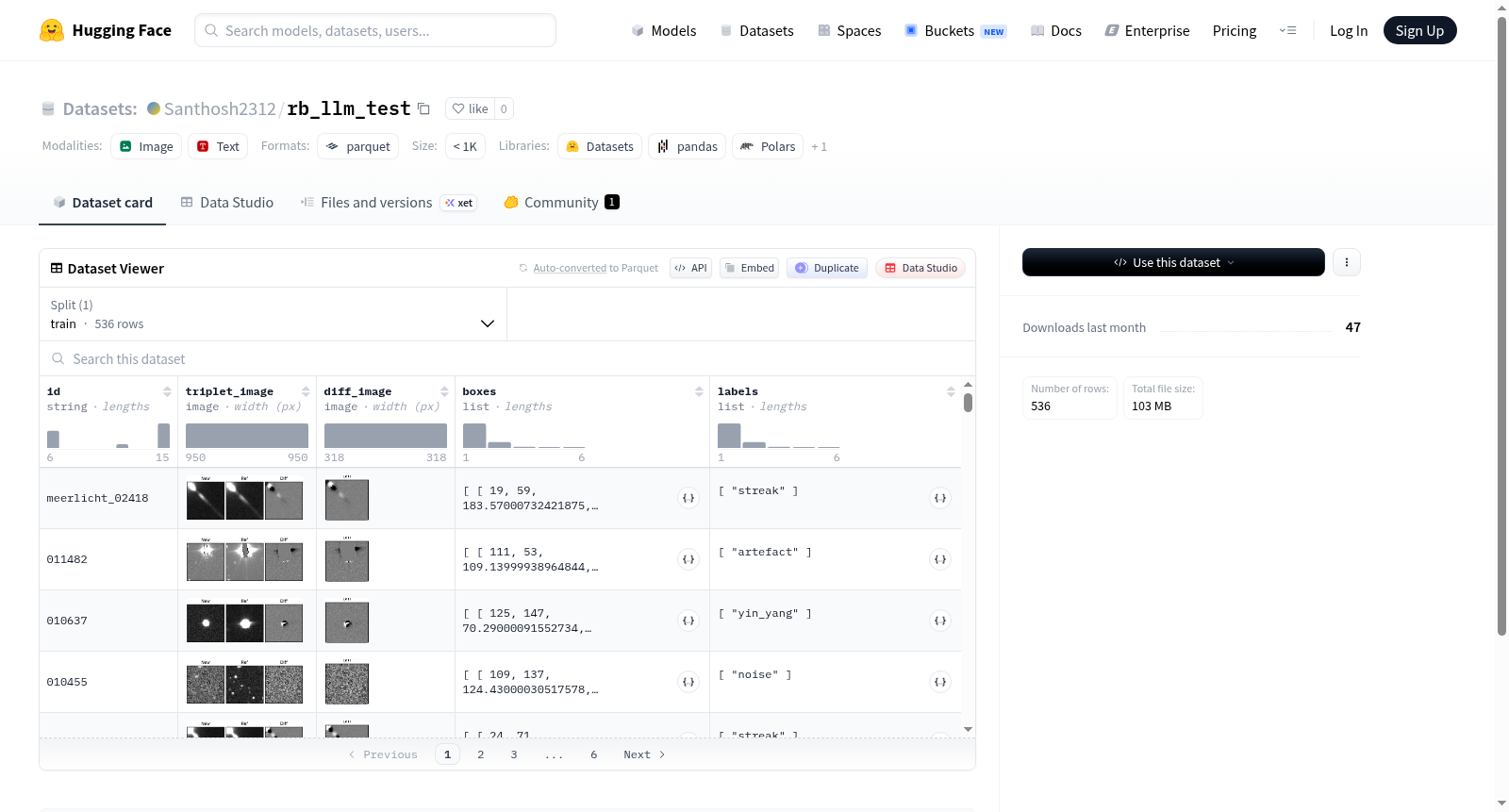Viewport: 1509px width, 812px height.
Task: Click the Datasets library tag
Action: (600, 146)
